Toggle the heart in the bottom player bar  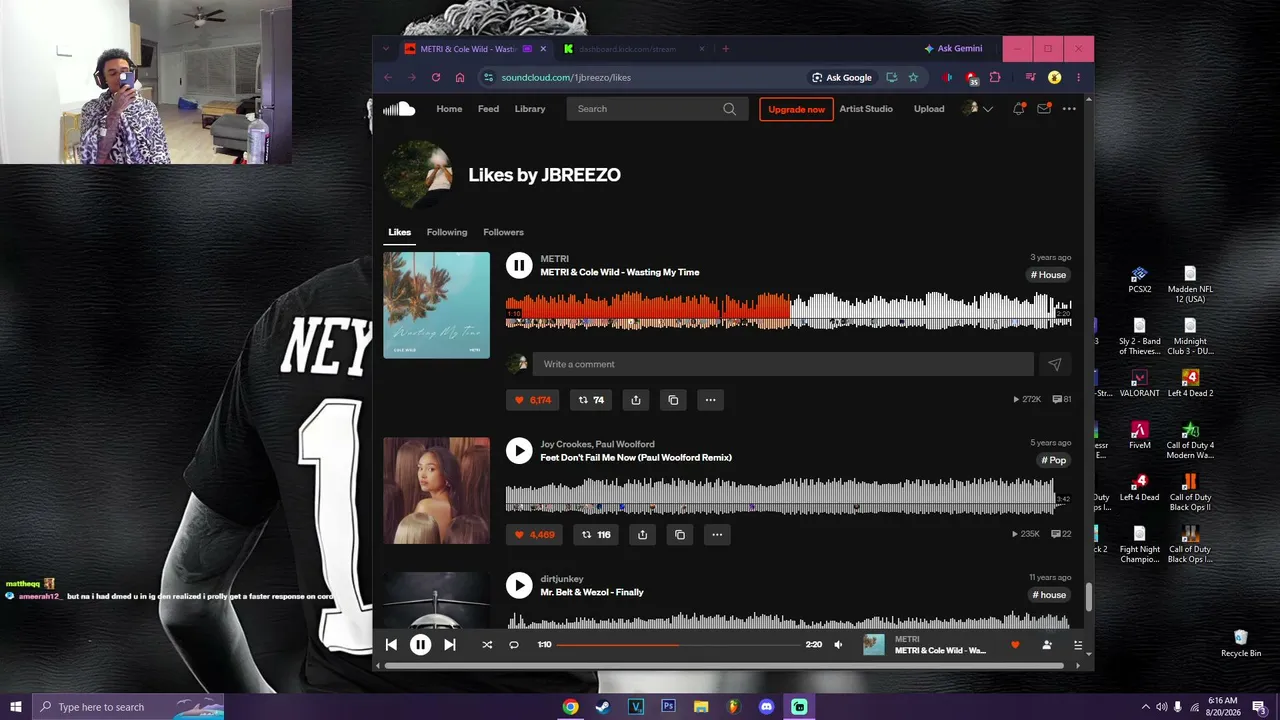[x=1015, y=645]
